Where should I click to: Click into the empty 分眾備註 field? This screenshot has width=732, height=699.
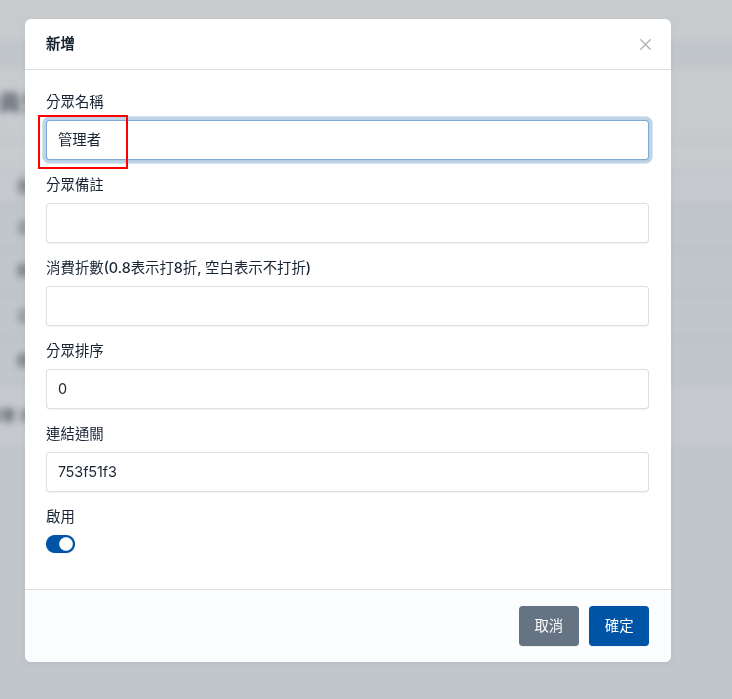pos(347,223)
